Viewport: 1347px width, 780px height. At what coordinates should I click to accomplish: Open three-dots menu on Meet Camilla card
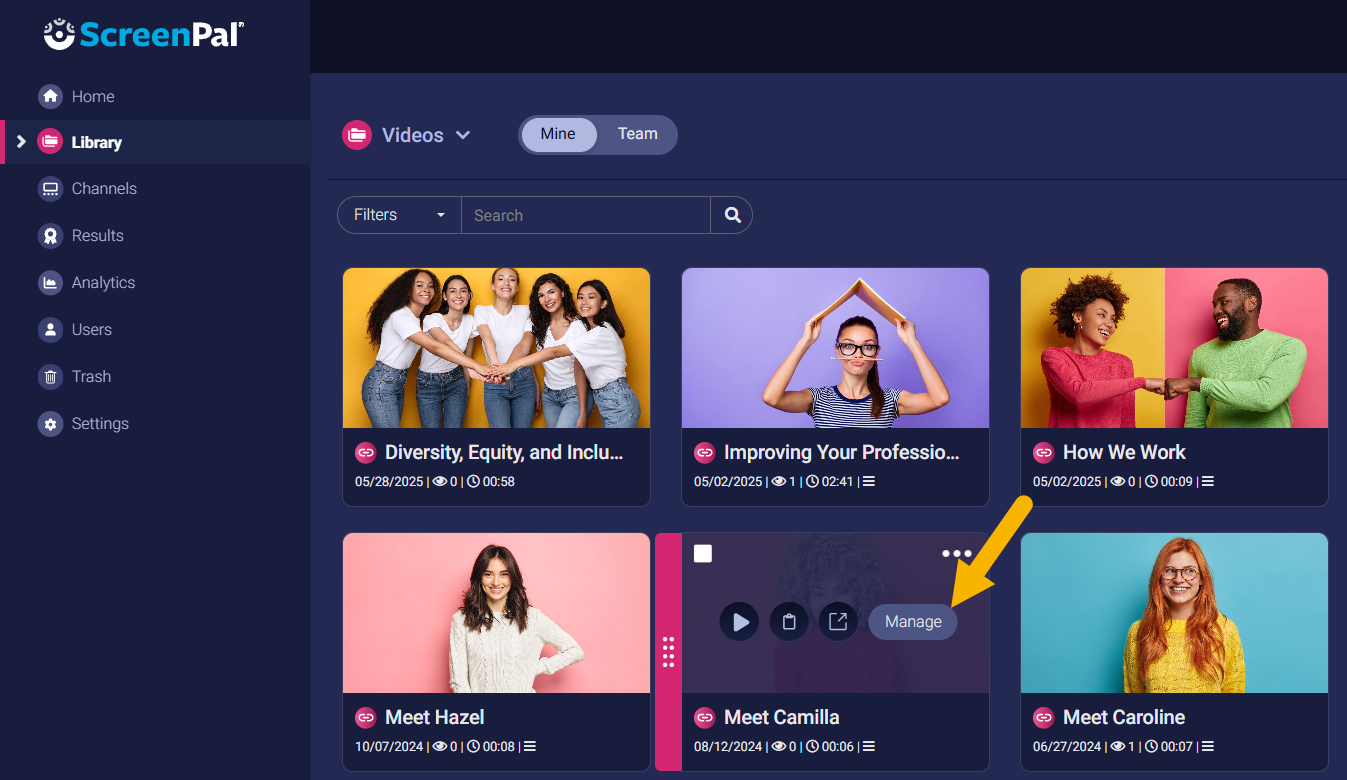click(x=956, y=554)
